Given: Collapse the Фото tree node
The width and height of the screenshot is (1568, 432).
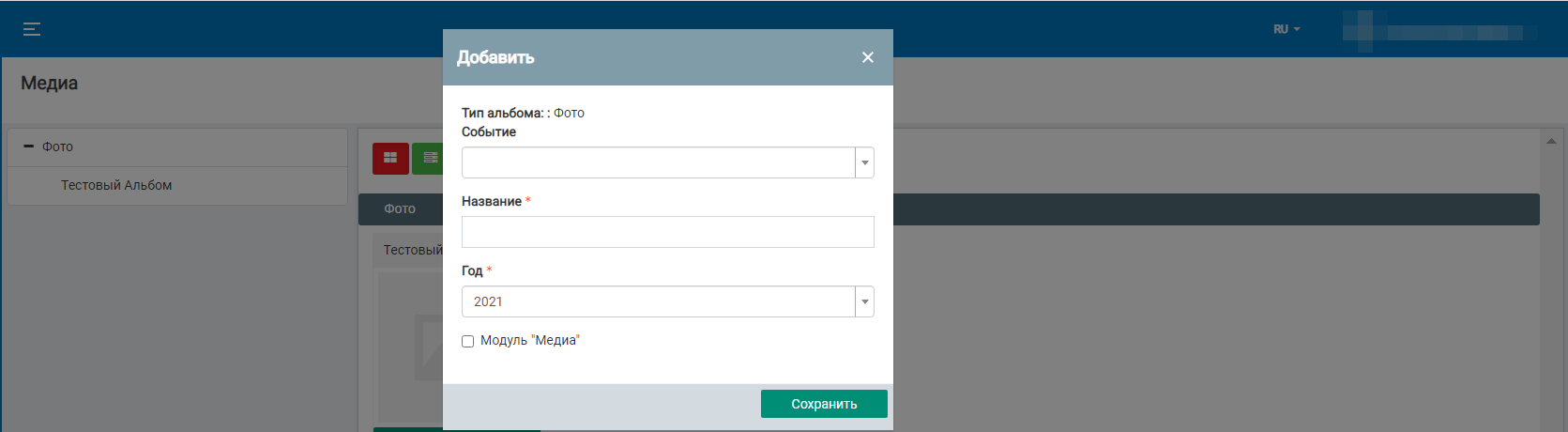Looking at the screenshot, I should click(x=29, y=147).
